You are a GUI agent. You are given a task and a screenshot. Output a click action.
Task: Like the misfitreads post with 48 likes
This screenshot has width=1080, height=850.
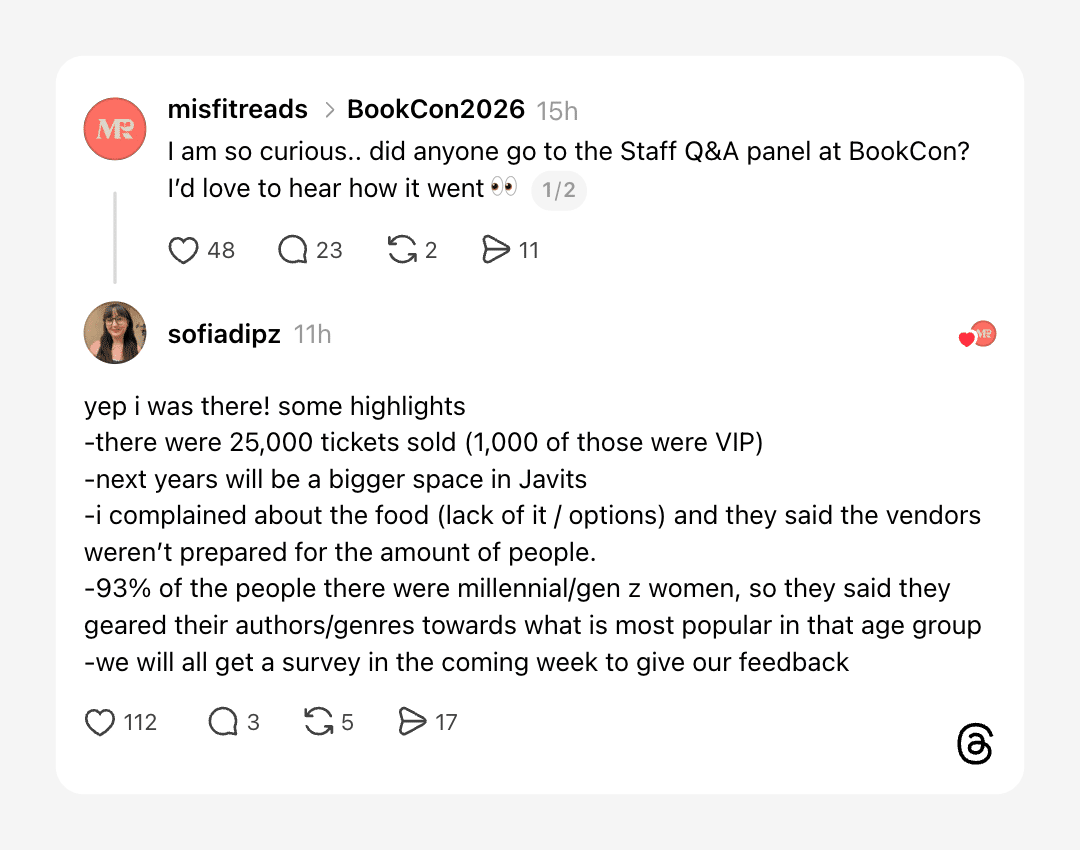[x=184, y=250]
